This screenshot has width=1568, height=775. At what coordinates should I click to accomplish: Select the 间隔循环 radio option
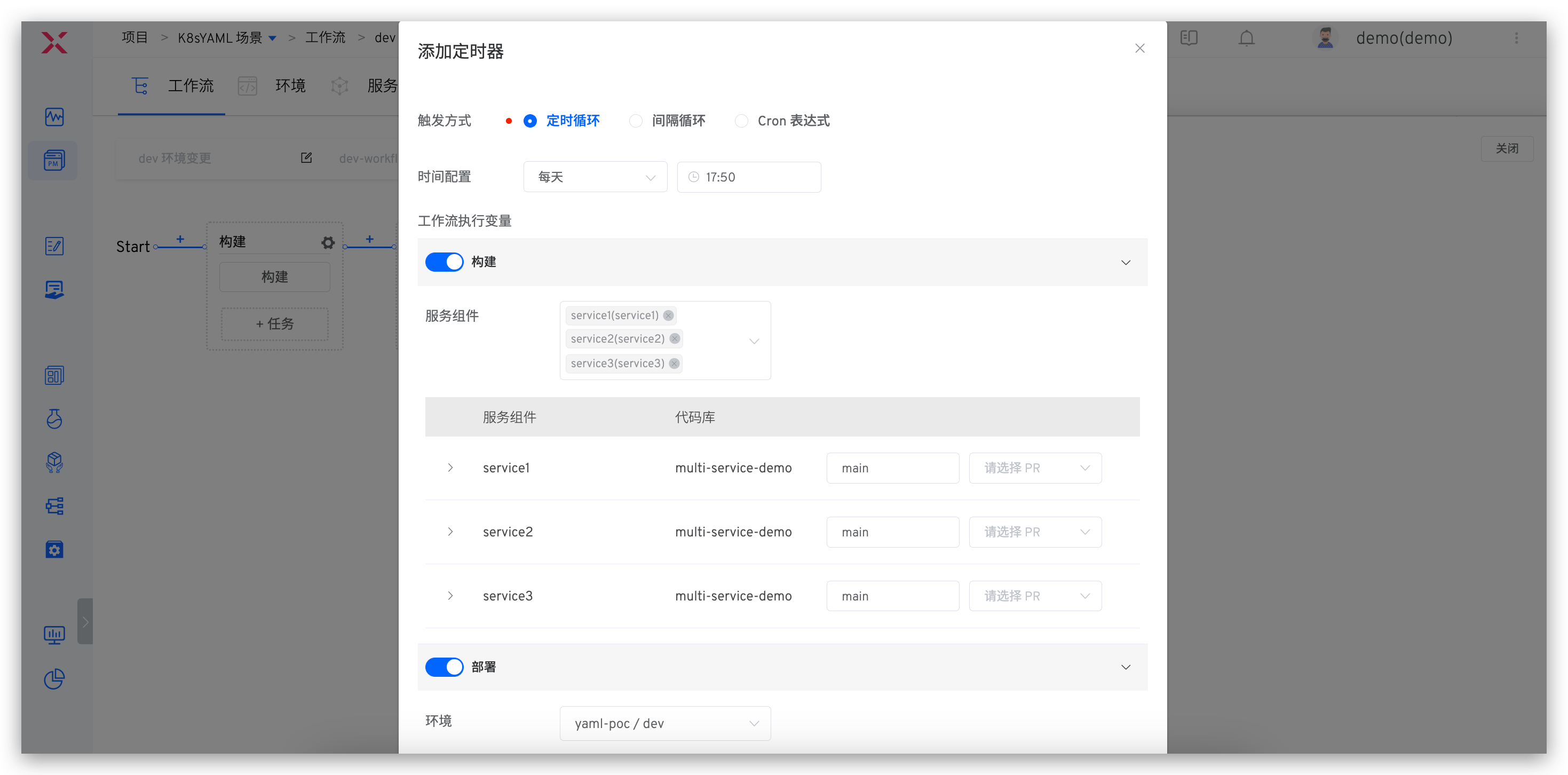click(x=636, y=121)
